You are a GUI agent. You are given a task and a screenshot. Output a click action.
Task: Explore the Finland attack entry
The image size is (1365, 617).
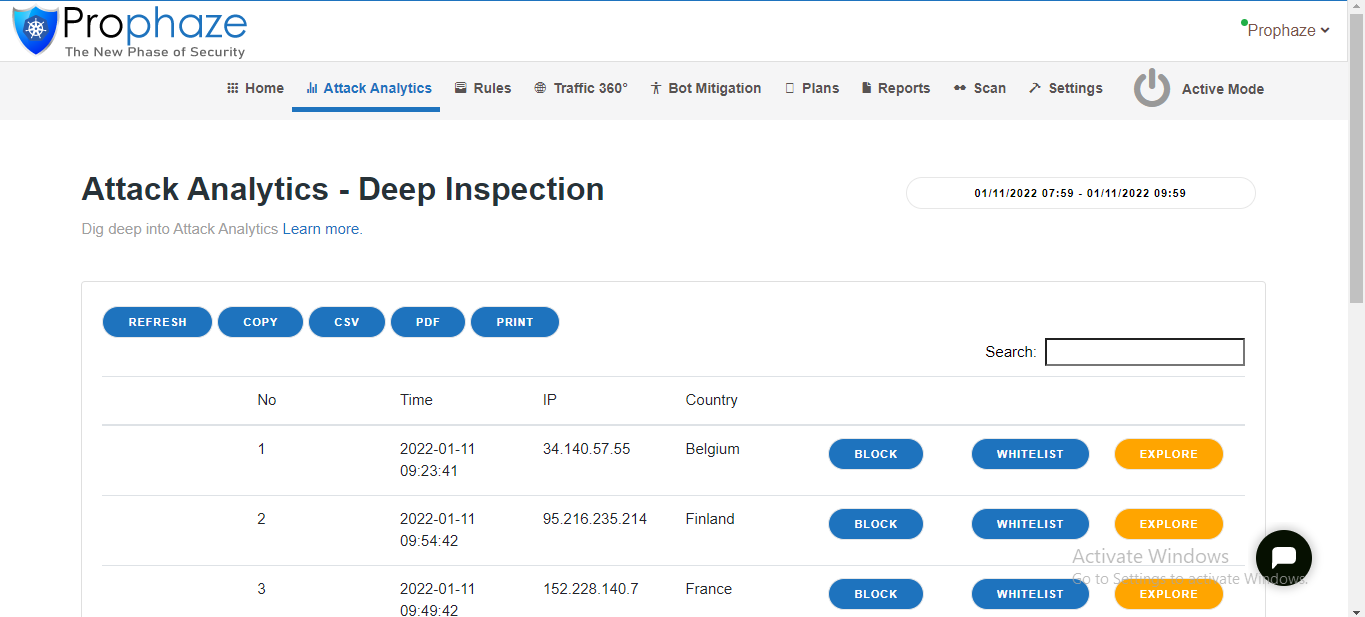click(1168, 524)
